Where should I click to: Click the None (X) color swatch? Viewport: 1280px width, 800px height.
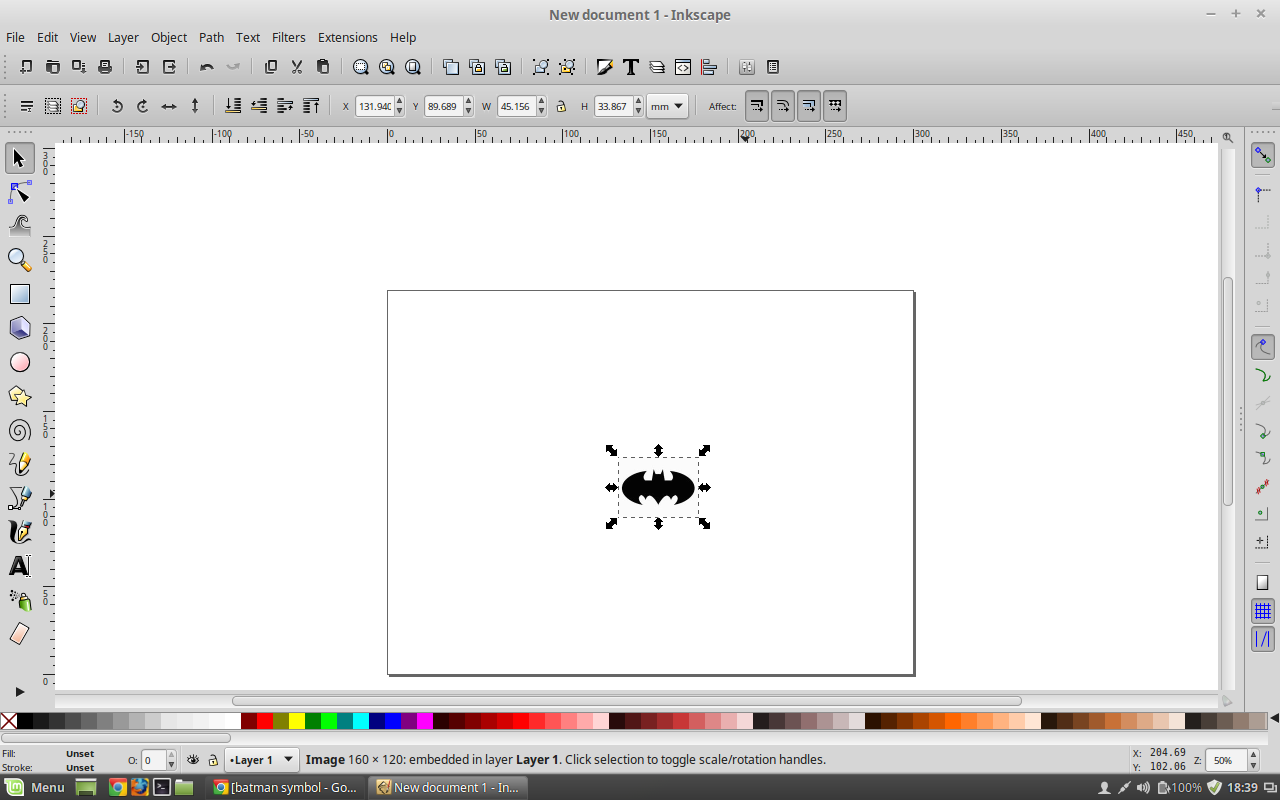(9, 721)
